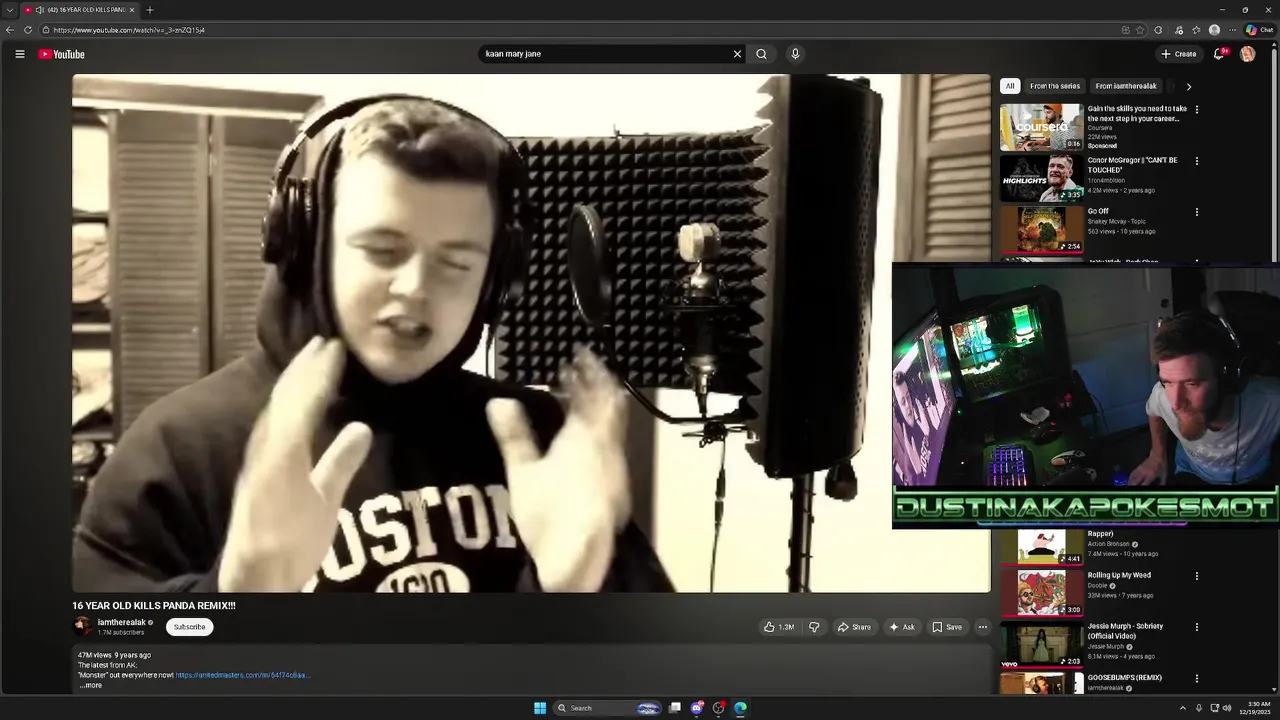Open the GOOSEBUMPS (REMIX) video title
This screenshot has height=720, width=1280.
coord(1125,677)
